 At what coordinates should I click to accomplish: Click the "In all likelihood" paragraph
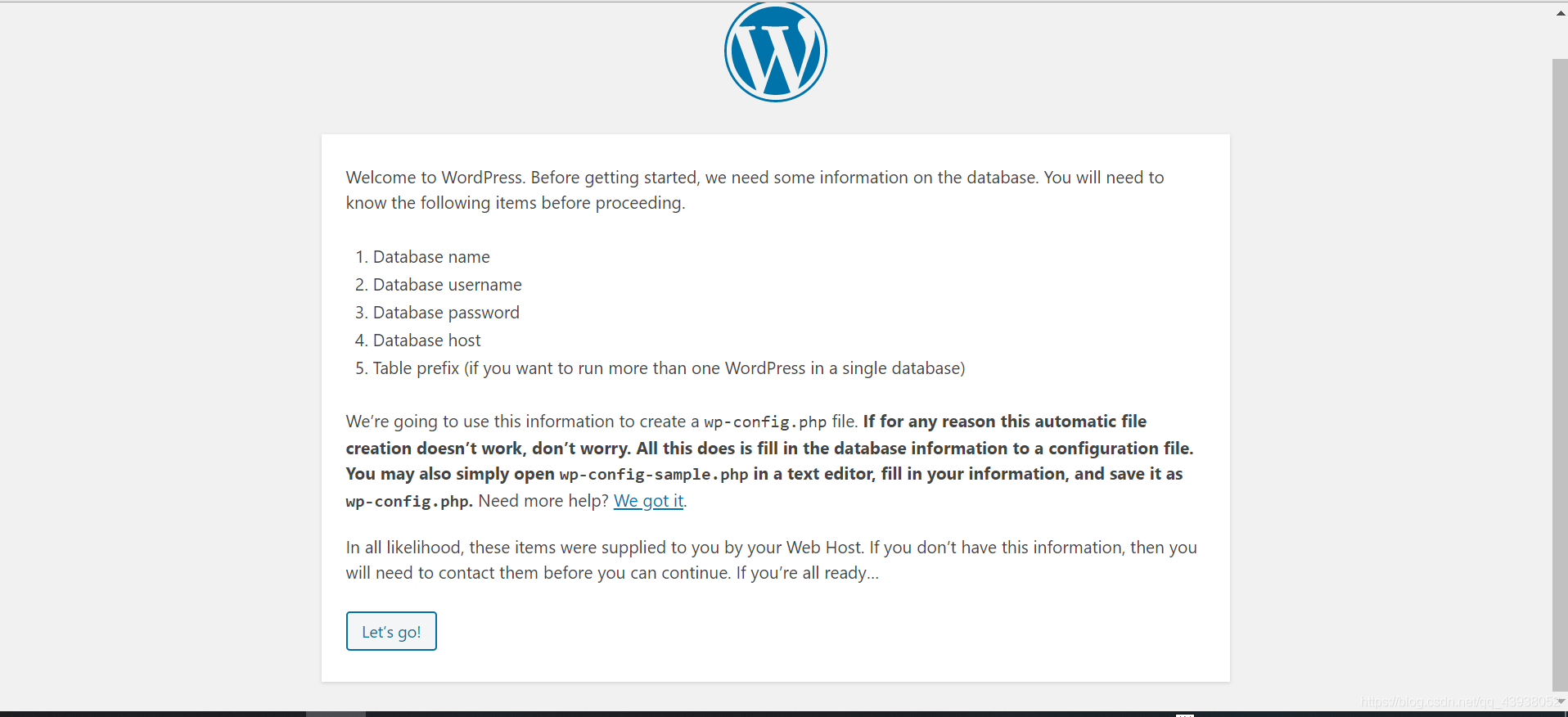point(772,560)
